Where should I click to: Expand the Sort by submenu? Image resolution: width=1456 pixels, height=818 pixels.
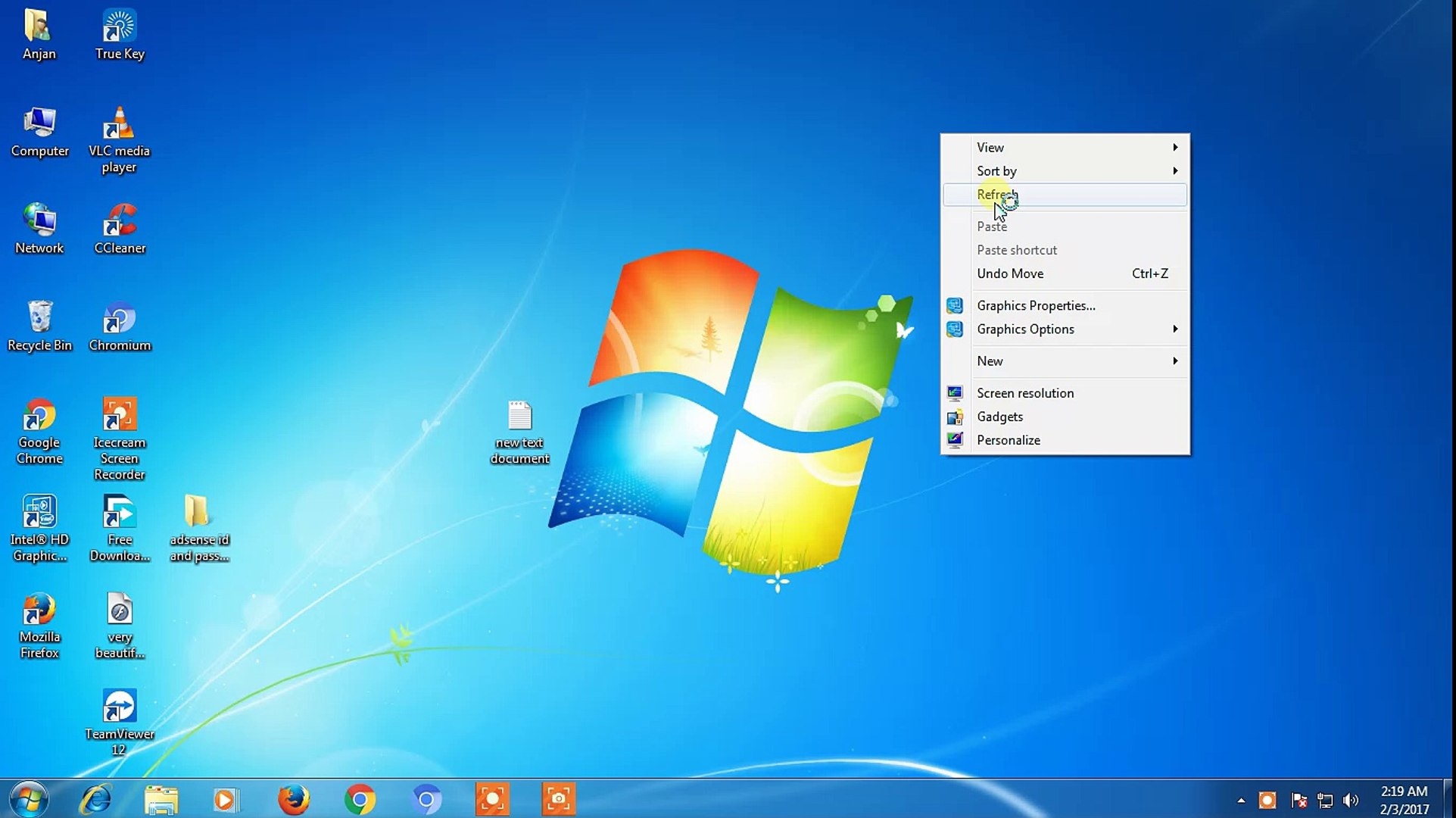pos(996,170)
